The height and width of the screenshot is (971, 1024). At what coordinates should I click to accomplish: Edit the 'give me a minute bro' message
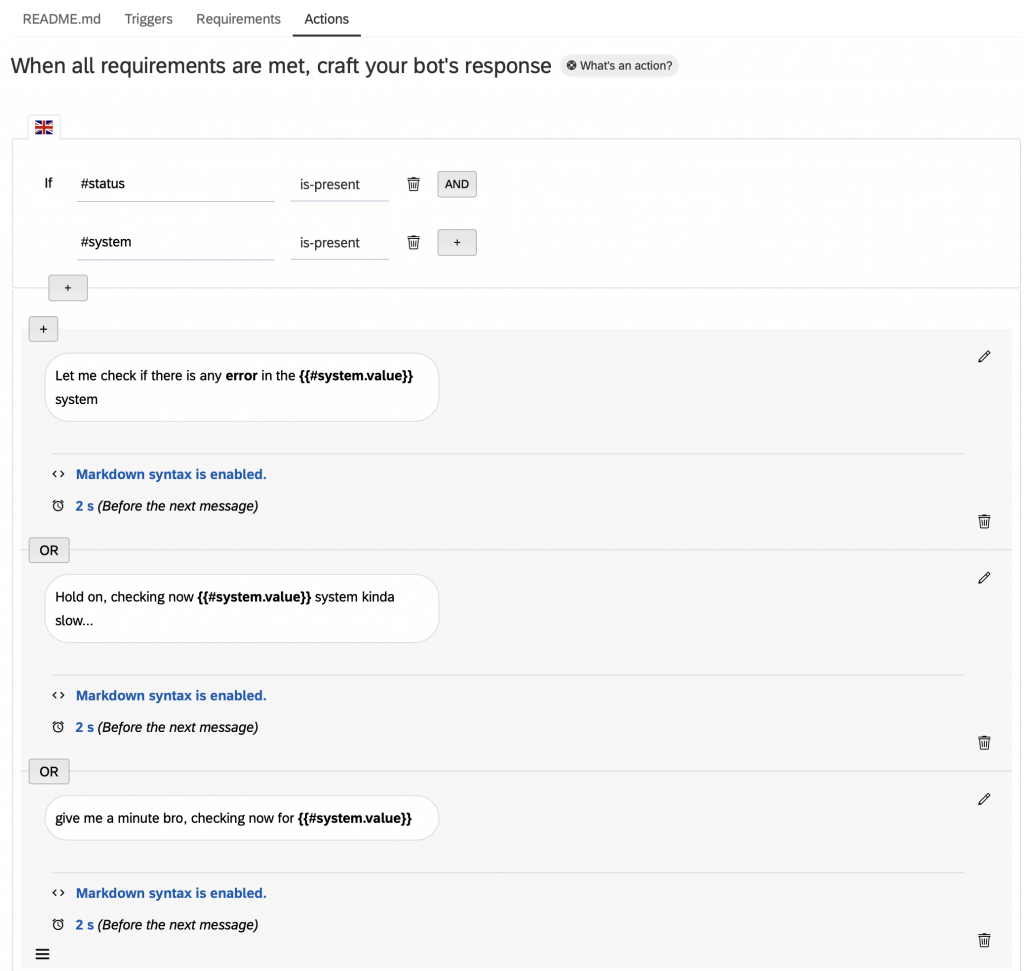click(984, 799)
